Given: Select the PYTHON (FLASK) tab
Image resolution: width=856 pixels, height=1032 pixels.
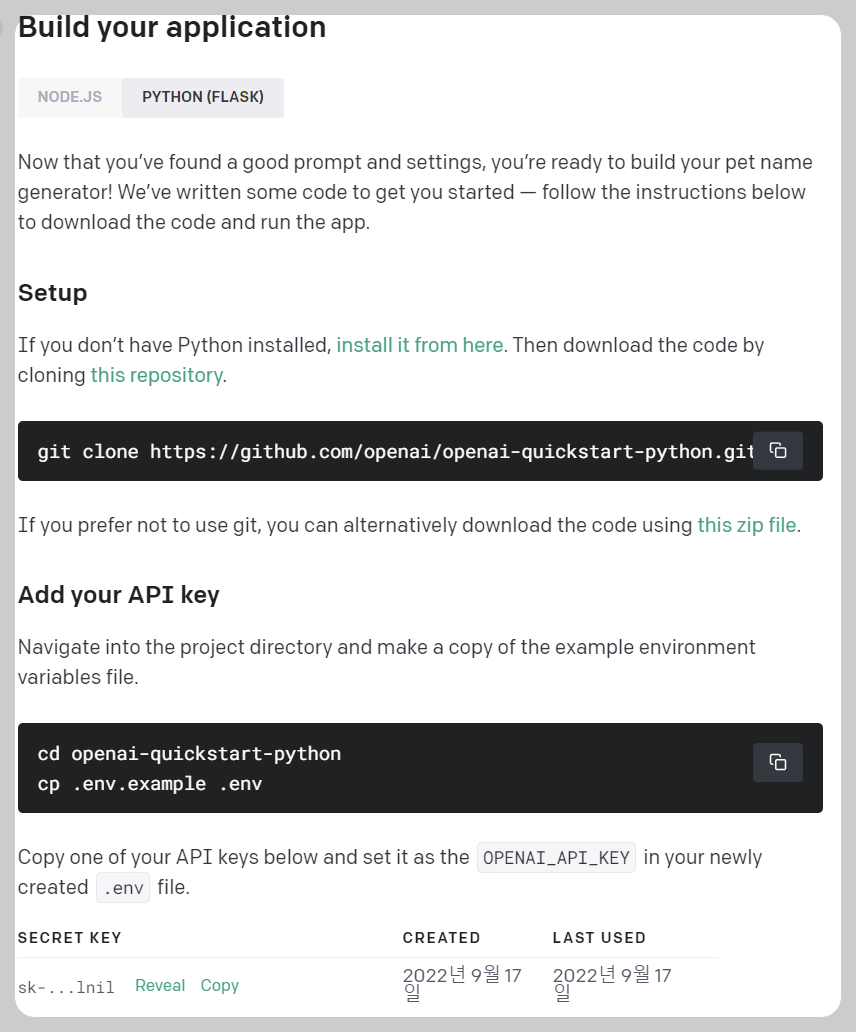Looking at the screenshot, I should click(202, 97).
